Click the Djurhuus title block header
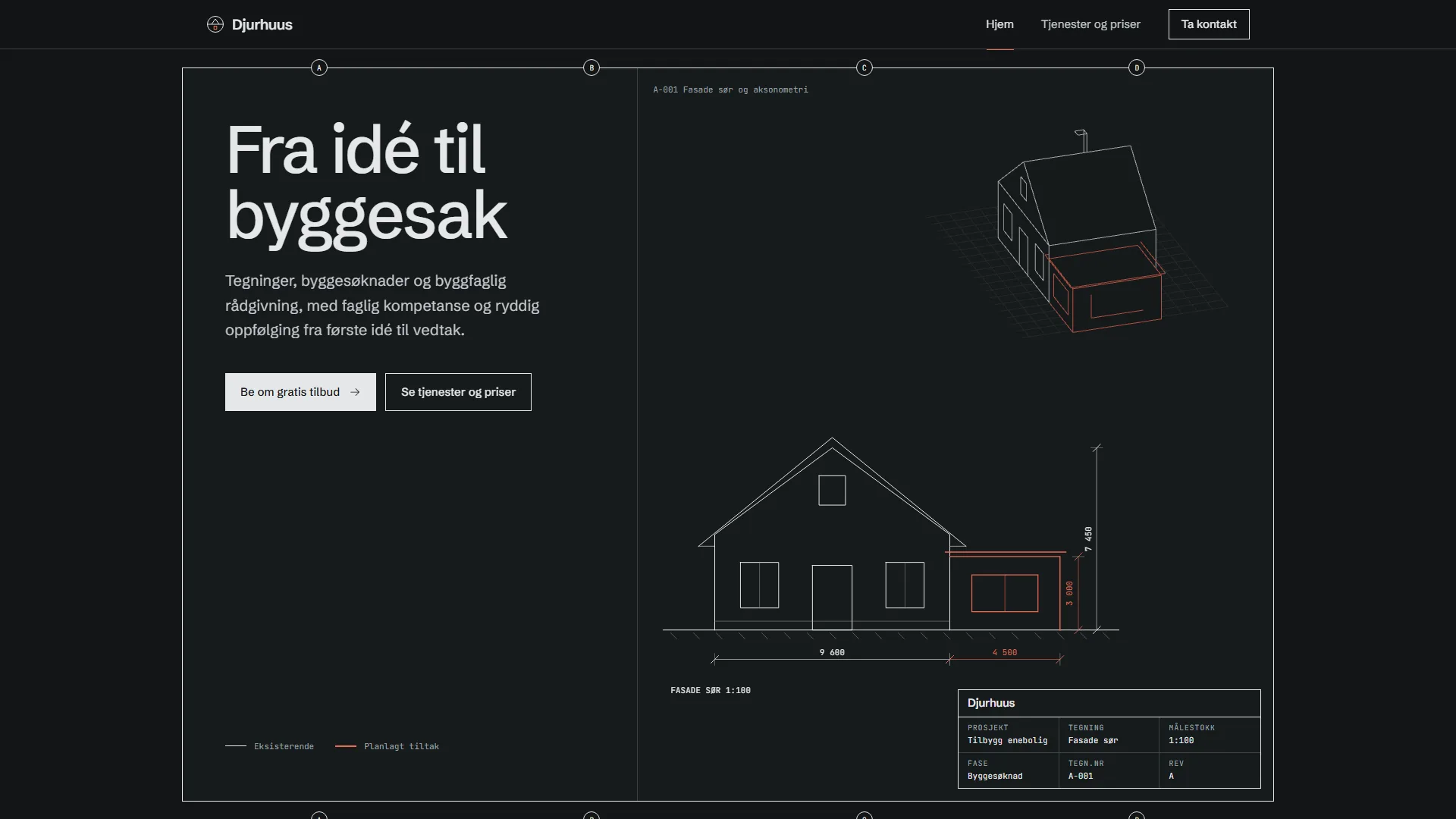This screenshot has width=1456, height=819. (1109, 703)
